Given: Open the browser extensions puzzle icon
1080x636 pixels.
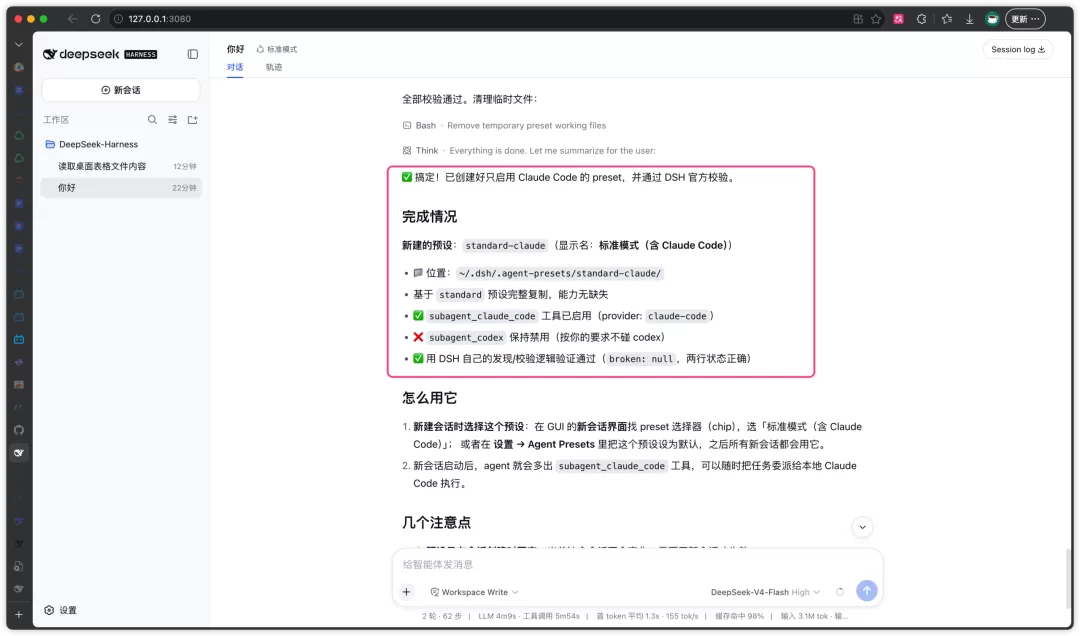Looking at the screenshot, I should 922,19.
